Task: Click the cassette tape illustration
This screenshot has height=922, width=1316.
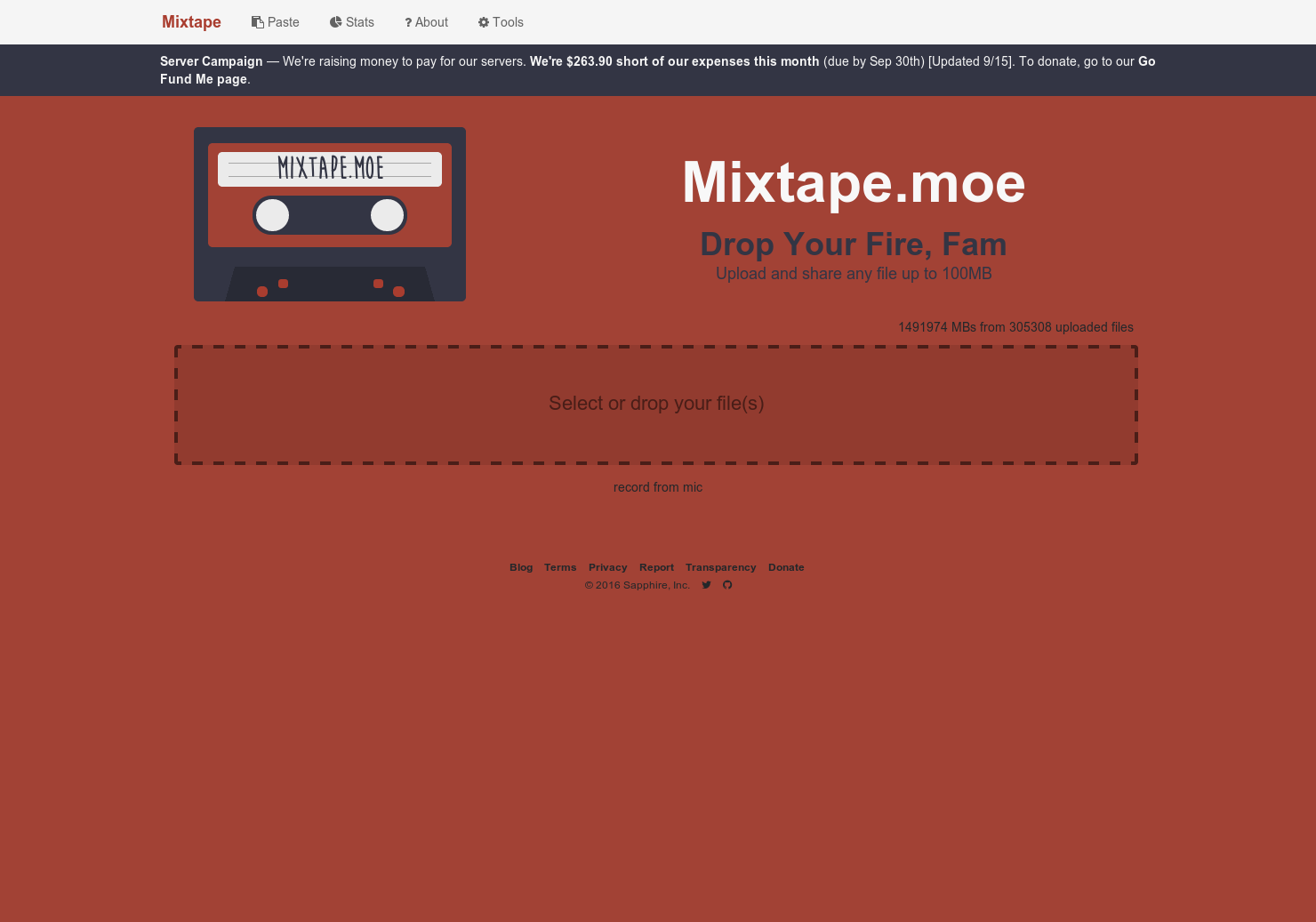Action: click(x=329, y=214)
